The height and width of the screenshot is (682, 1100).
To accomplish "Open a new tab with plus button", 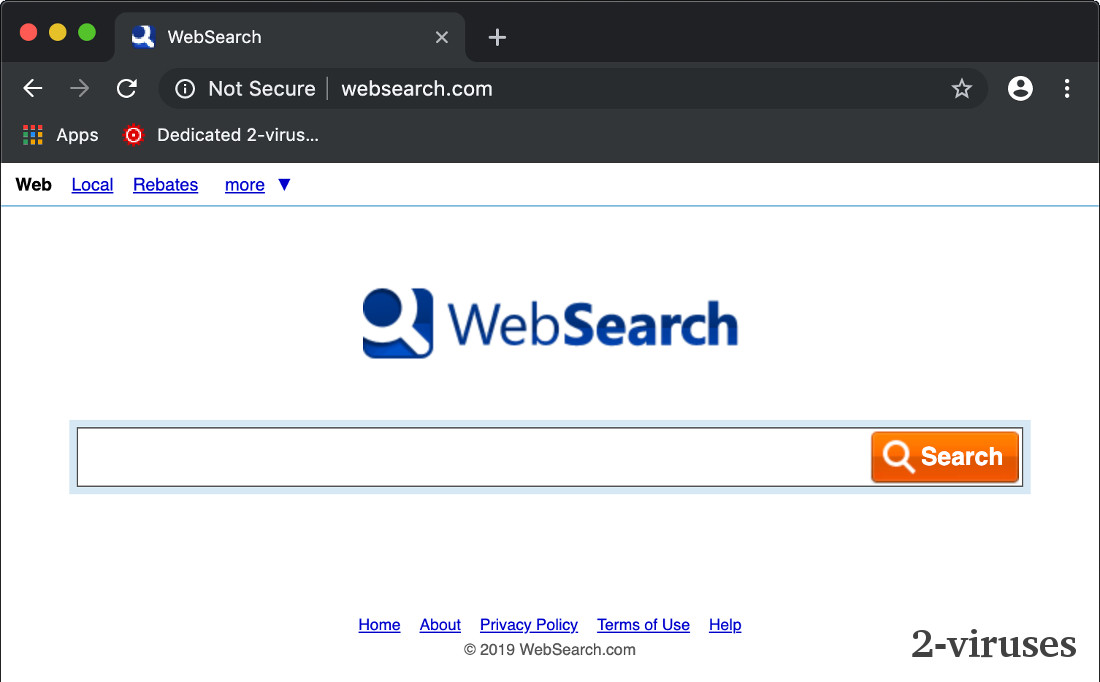I will [497, 37].
